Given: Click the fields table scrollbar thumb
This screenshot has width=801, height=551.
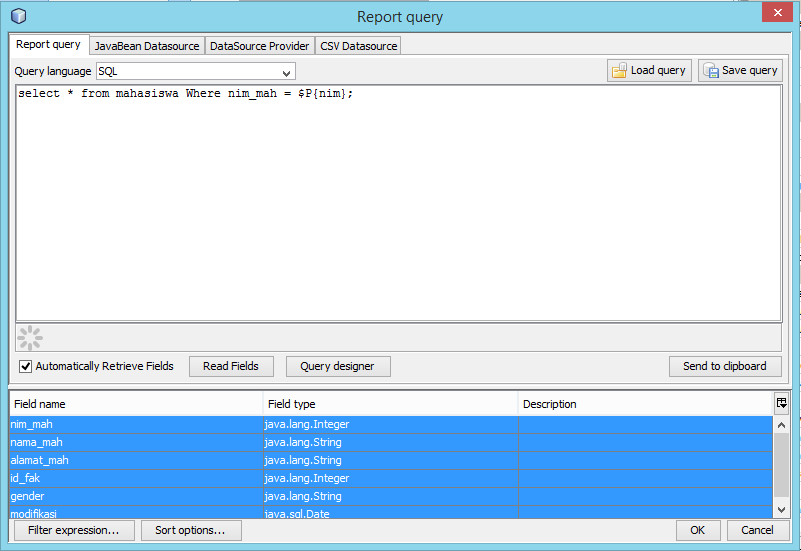Looking at the screenshot, I should (x=781, y=465).
